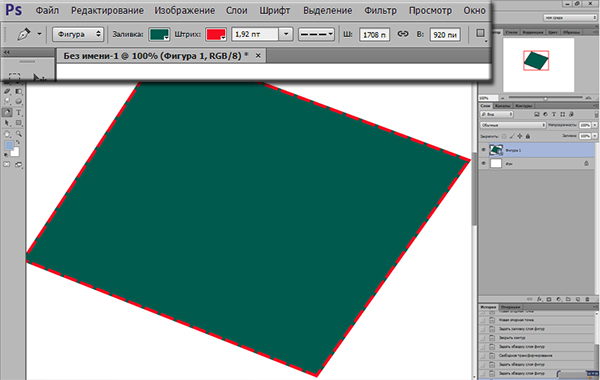Select the Type tool in toolbox
Screen dimensions: 600x380
pos(19,113)
